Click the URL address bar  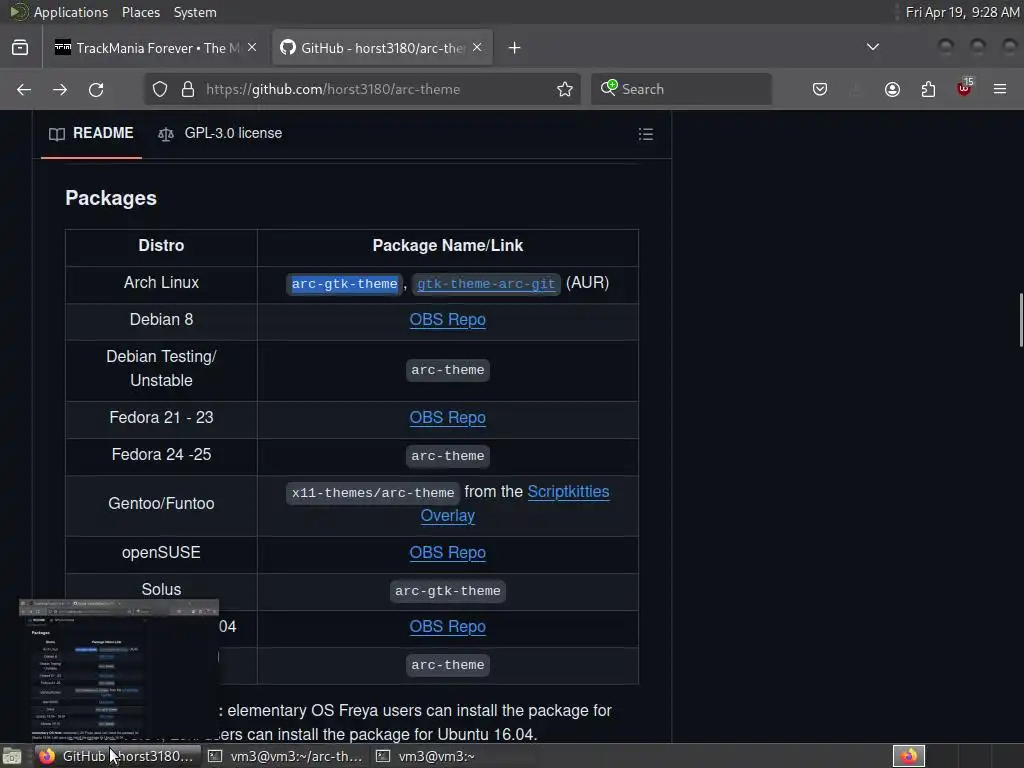point(362,89)
